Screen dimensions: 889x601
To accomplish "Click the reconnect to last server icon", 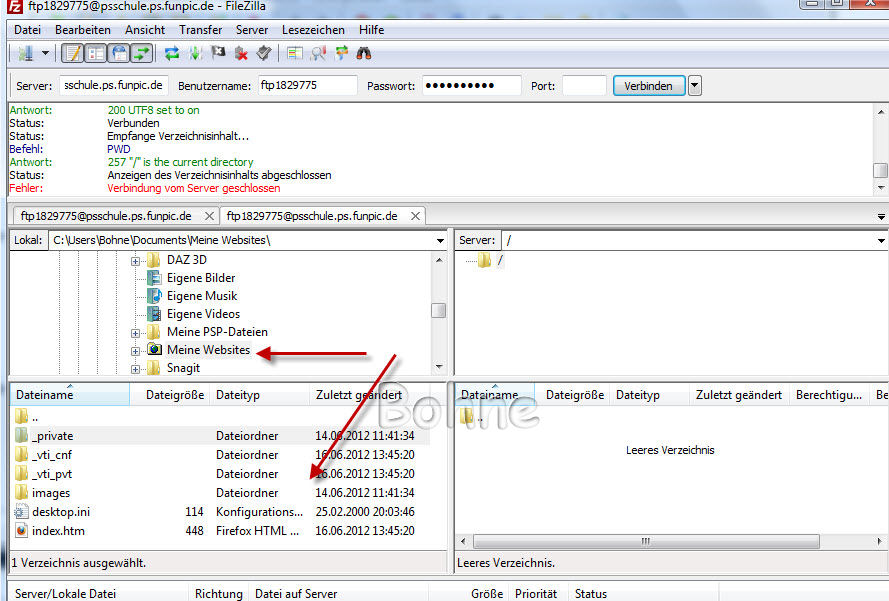I will (x=263, y=53).
